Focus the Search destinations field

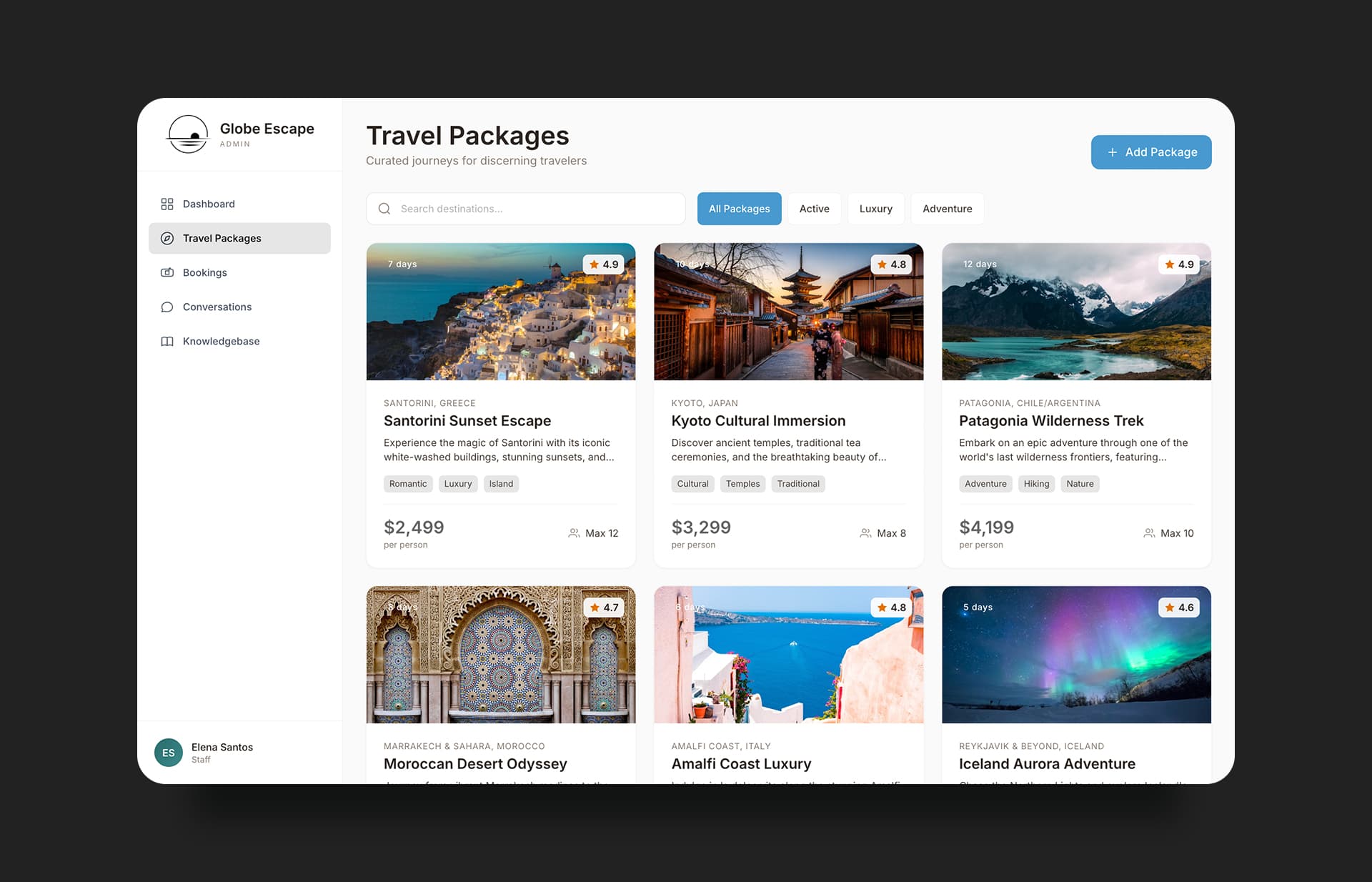(x=536, y=209)
